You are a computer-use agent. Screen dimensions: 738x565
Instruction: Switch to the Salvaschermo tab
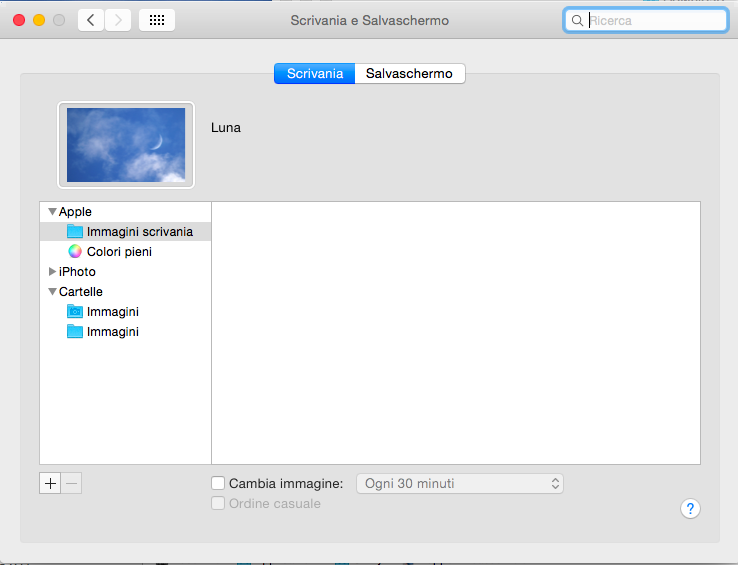point(409,73)
